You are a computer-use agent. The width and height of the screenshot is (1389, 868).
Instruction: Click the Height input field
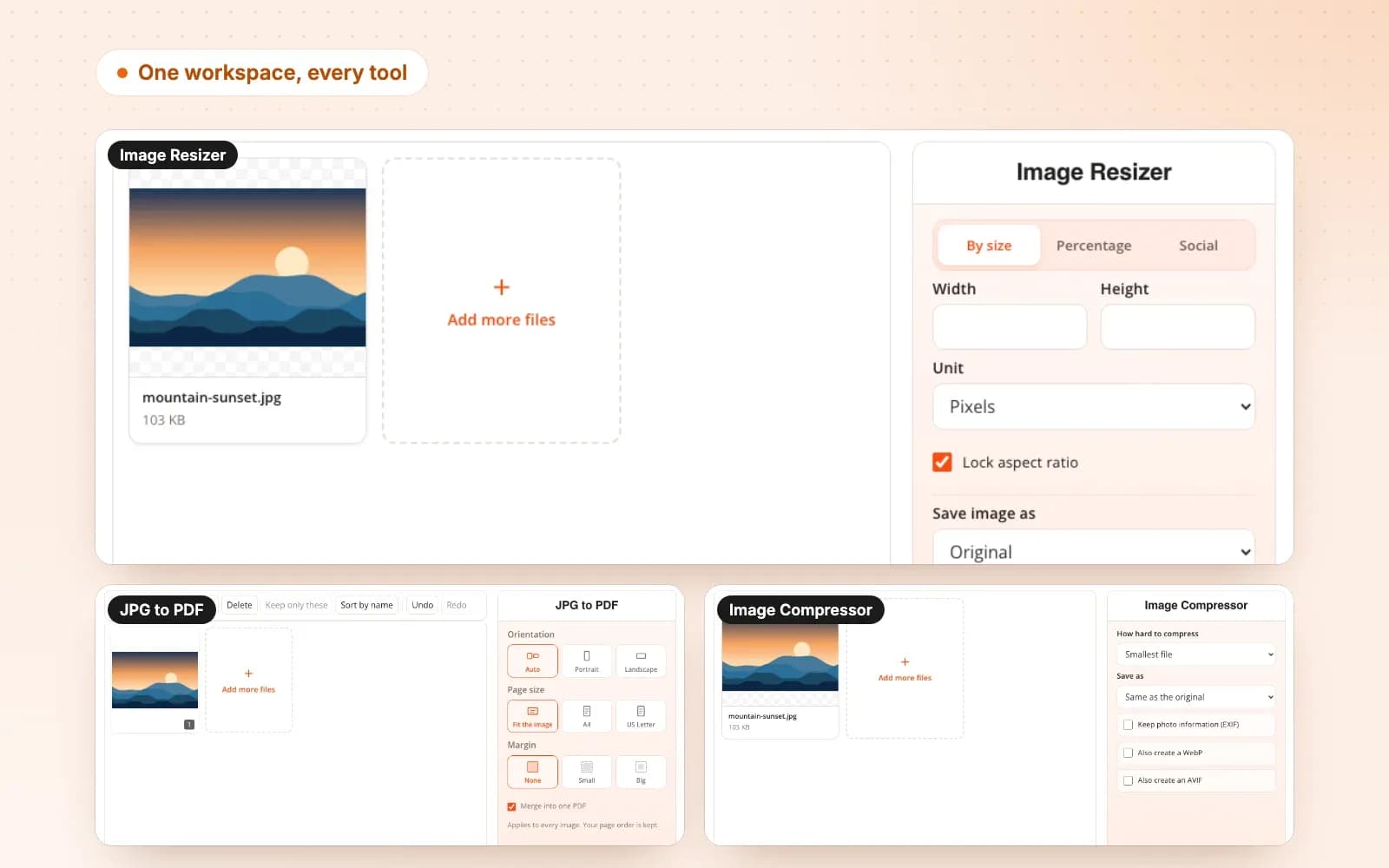pyautogui.click(x=1177, y=326)
